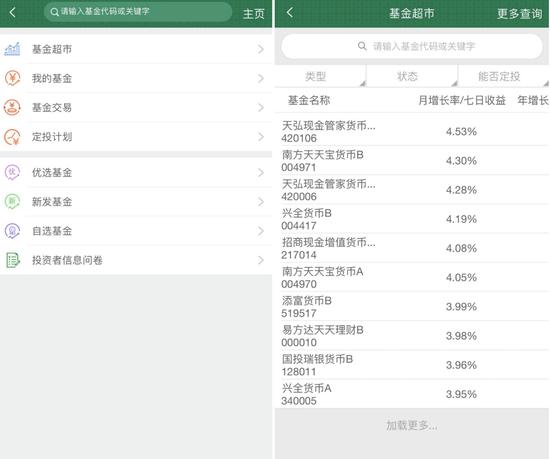Viewport: 550px width, 459px height.
Task: Click the 4.30% yield value
Action: coord(461,161)
